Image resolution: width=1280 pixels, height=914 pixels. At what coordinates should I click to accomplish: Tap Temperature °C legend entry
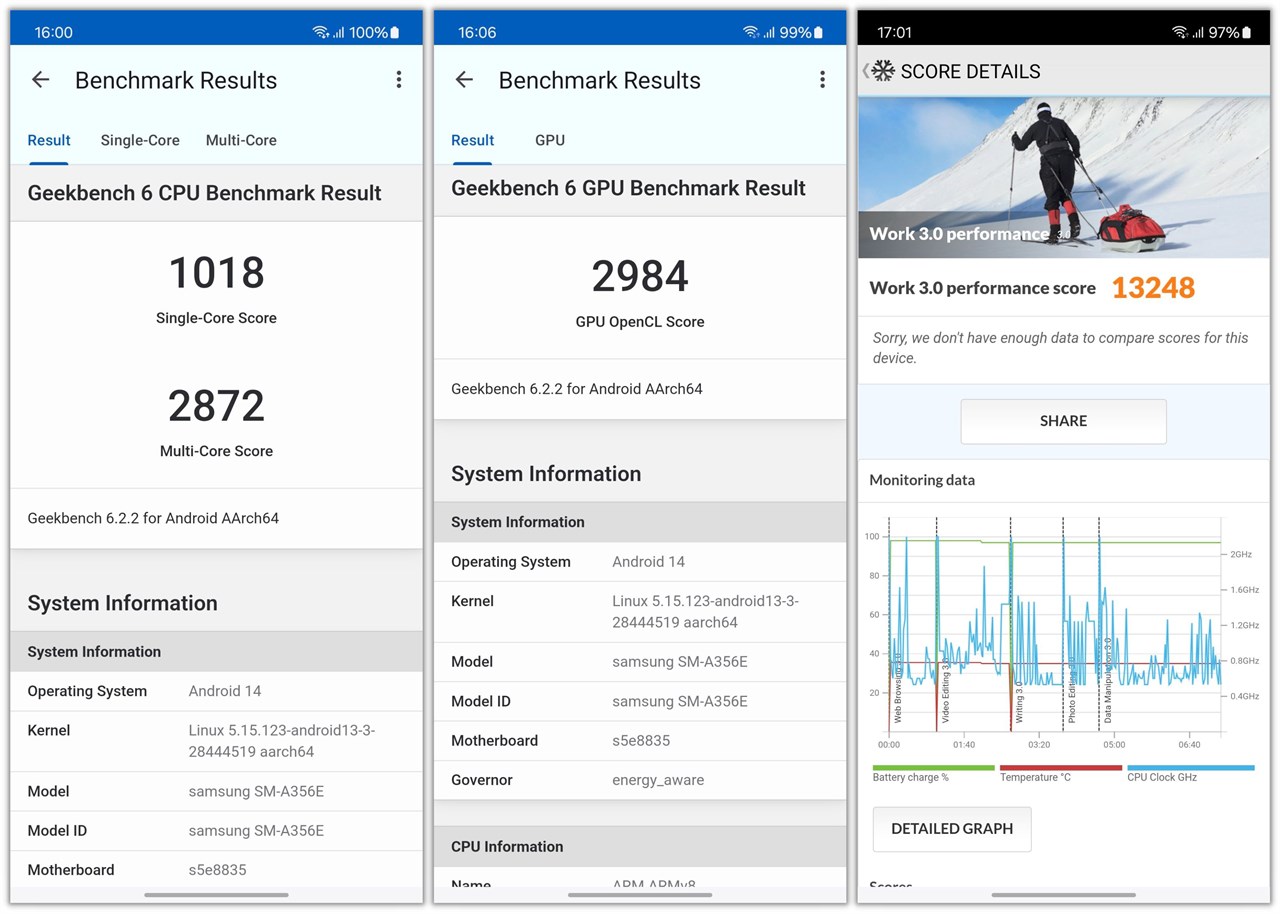click(x=1060, y=773)
